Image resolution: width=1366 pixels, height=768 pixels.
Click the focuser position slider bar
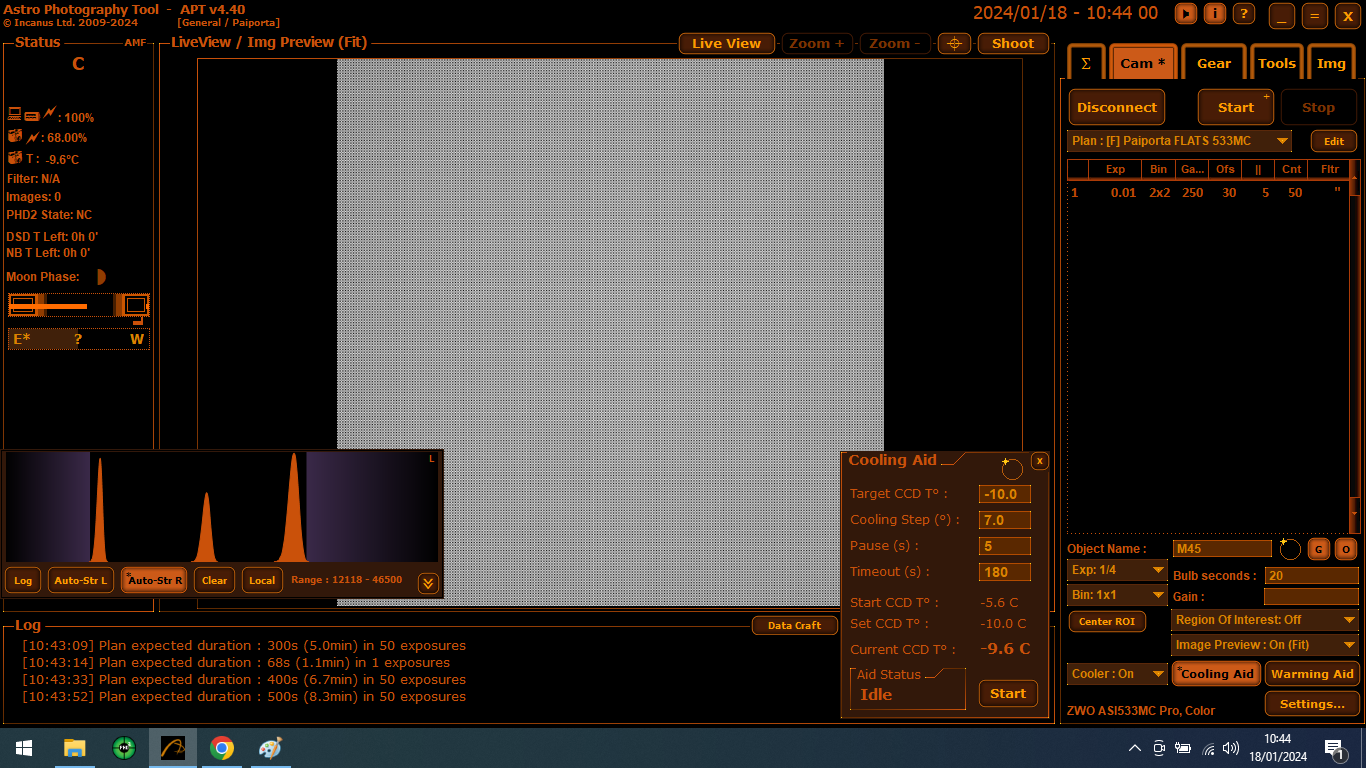(79, 305)
